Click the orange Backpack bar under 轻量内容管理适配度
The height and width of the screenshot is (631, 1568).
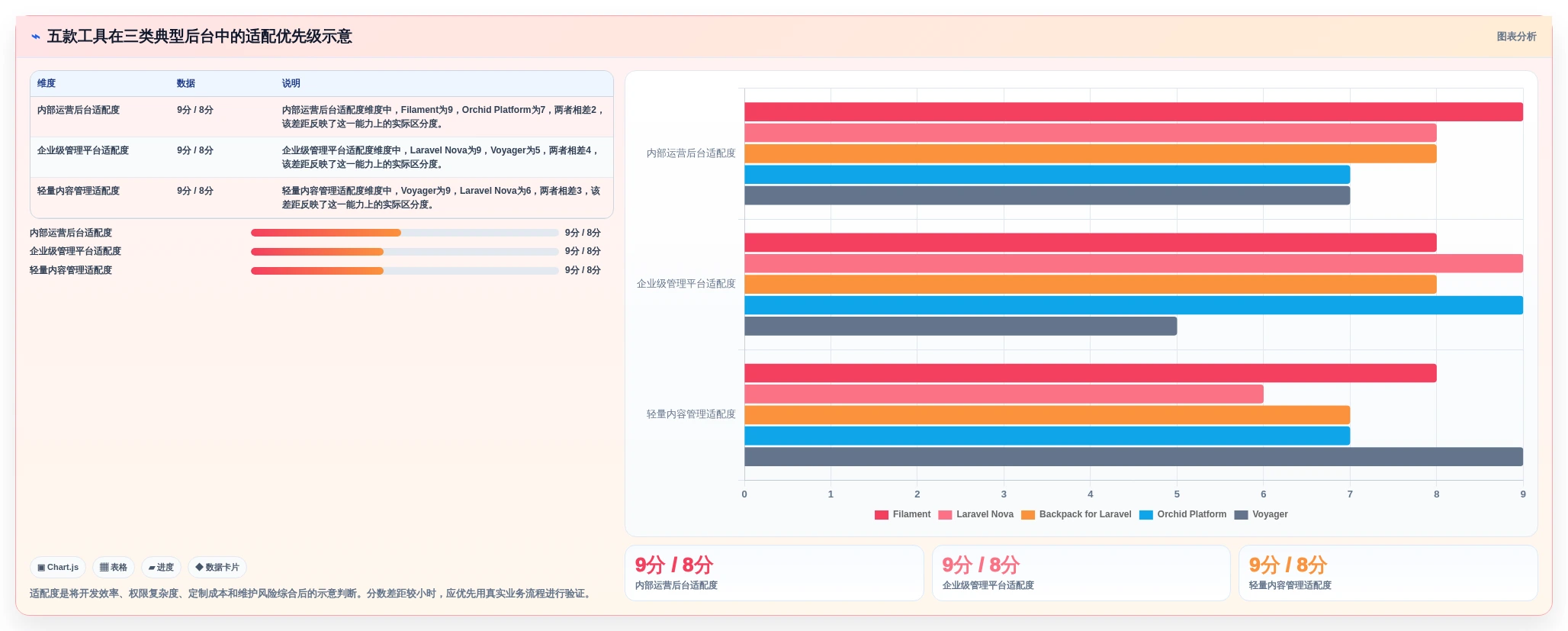(1047, 415)
